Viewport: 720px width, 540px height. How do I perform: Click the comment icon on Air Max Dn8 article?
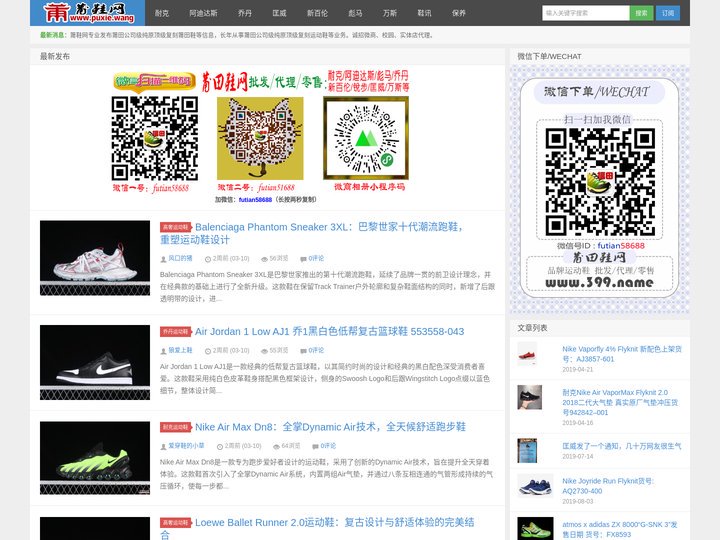point(315,446)
